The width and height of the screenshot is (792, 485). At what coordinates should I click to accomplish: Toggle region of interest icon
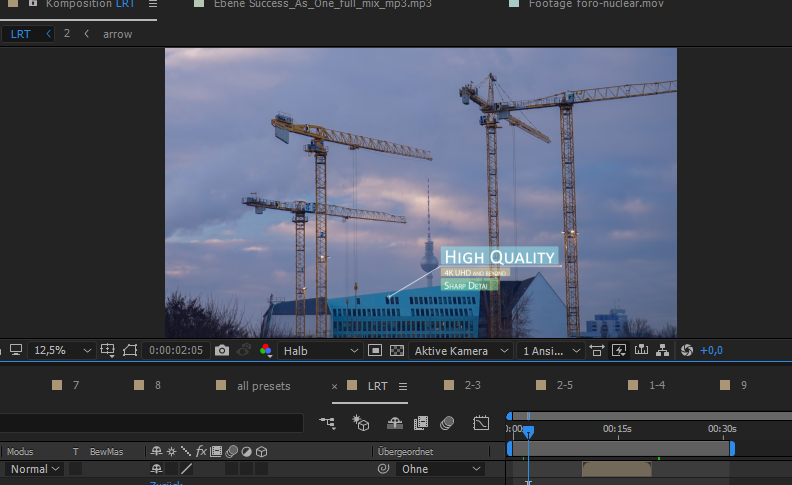coord(375,350)
